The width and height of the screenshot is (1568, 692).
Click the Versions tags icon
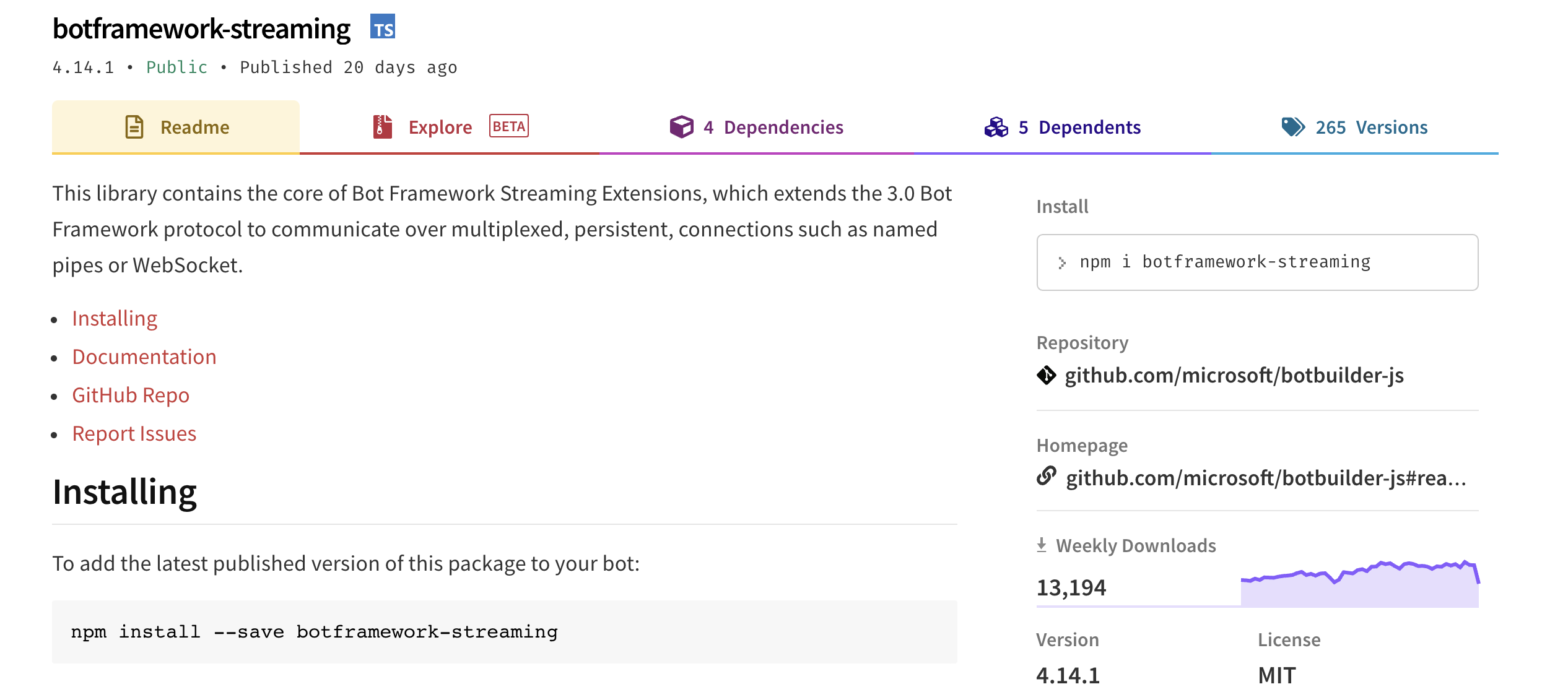coord(1292,127)
